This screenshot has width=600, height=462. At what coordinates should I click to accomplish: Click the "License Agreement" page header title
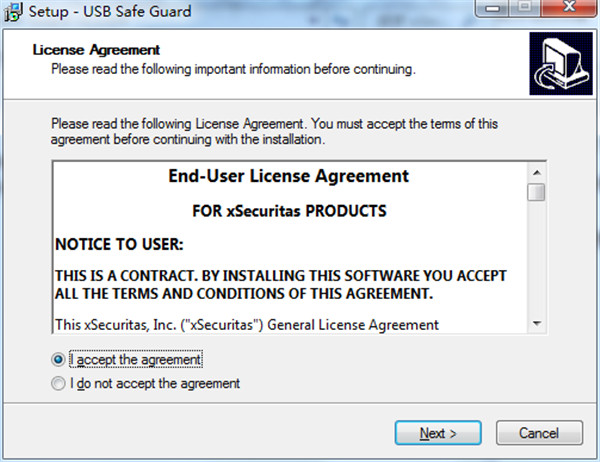coord(97,49)
